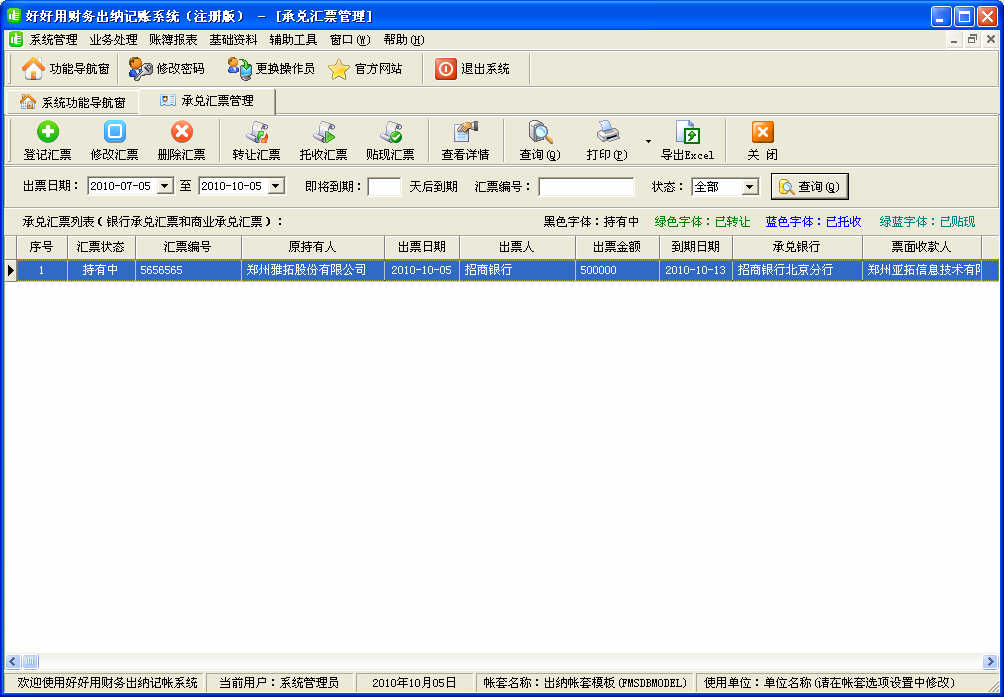Click the horizontal scrollbar right arrow
This screenshot has height=697, width=1004.
coord(990,662)
